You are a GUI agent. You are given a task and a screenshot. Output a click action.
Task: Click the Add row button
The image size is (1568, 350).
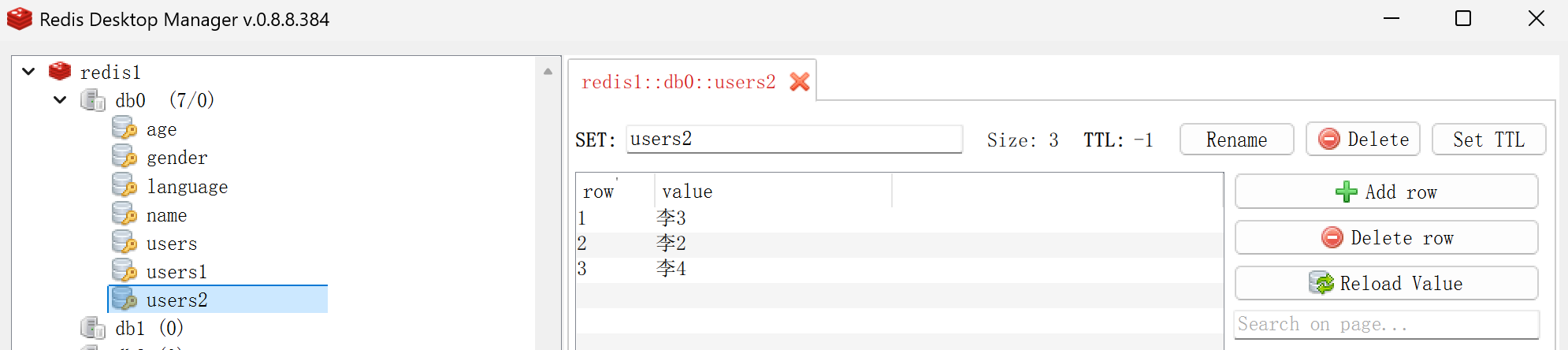[1387, 192]
